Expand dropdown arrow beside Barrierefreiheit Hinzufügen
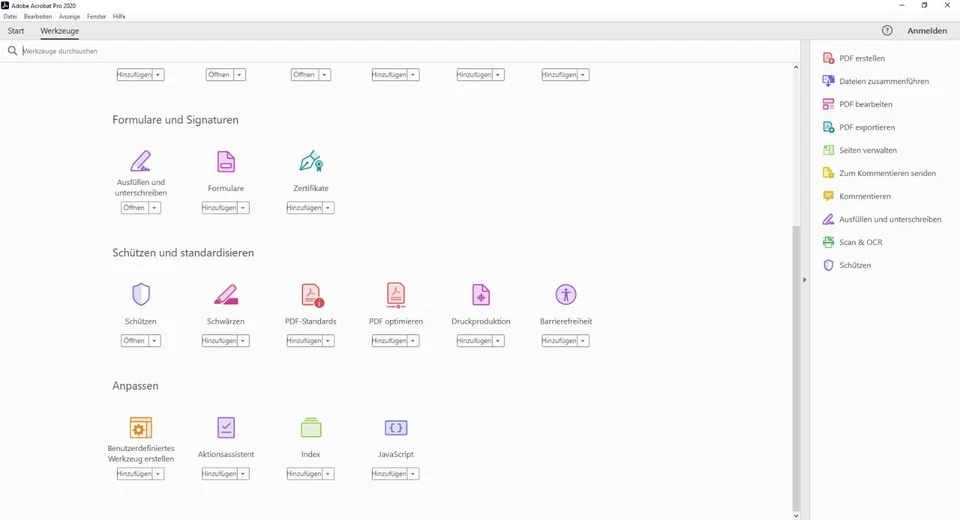This screenshot has height=520, width=960. 583,341
